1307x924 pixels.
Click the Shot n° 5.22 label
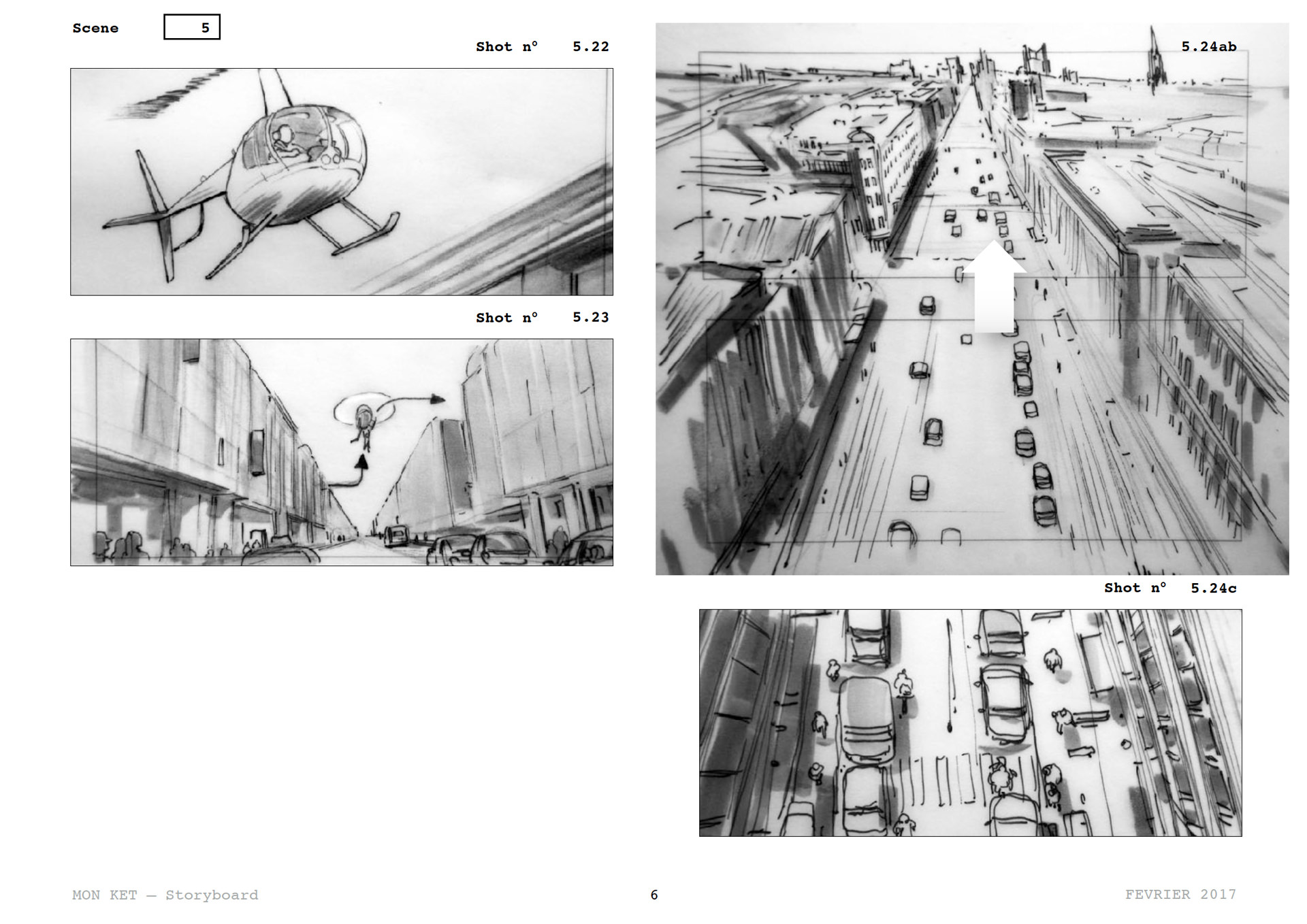(542, 46)
